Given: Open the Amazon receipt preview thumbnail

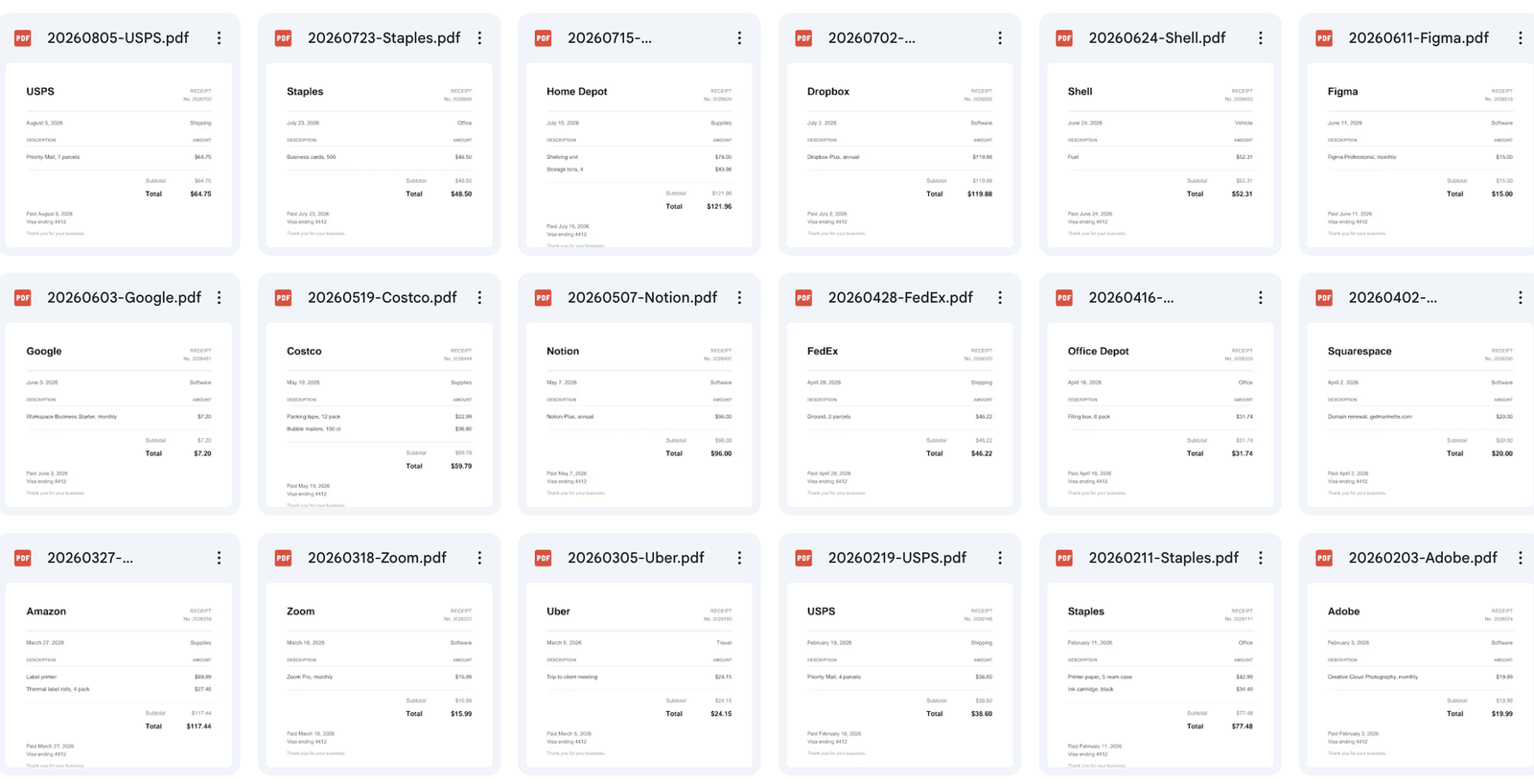Looking at the screenshot, I should [x=119, y=675].
